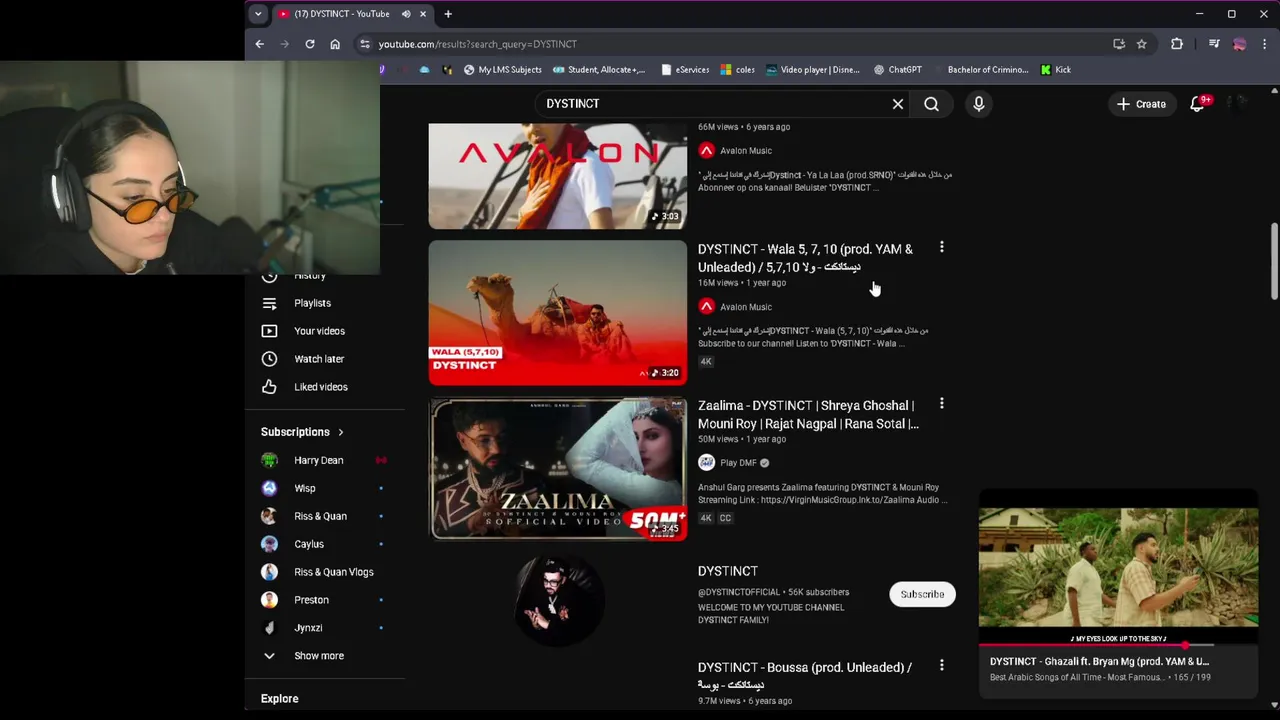This screenshot has height=720, width=1280.
Task: Click the address bar URL
Action: pyautogui.click(x=478, y=44)
